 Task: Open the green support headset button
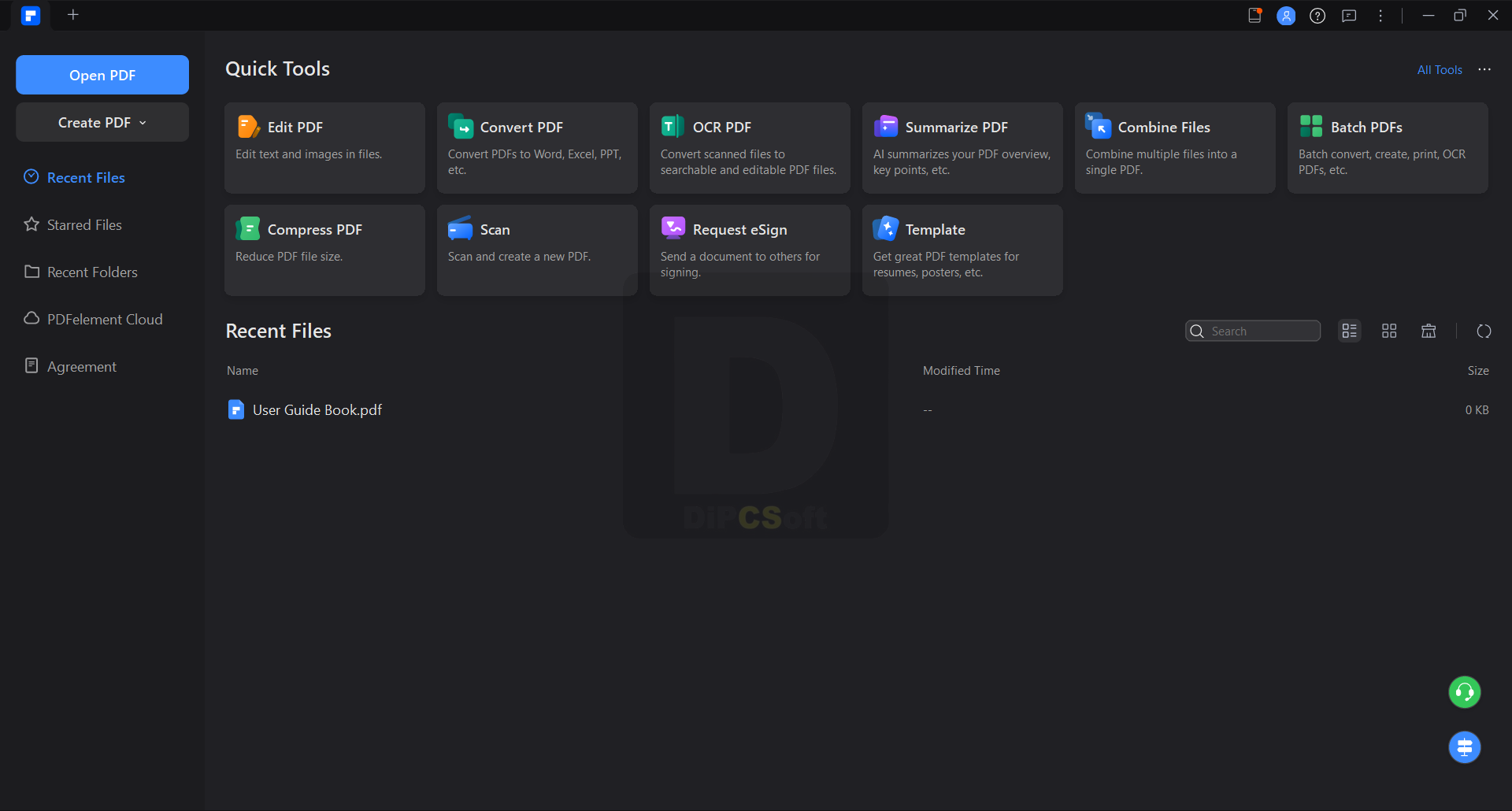click(x=1465, y=692)
